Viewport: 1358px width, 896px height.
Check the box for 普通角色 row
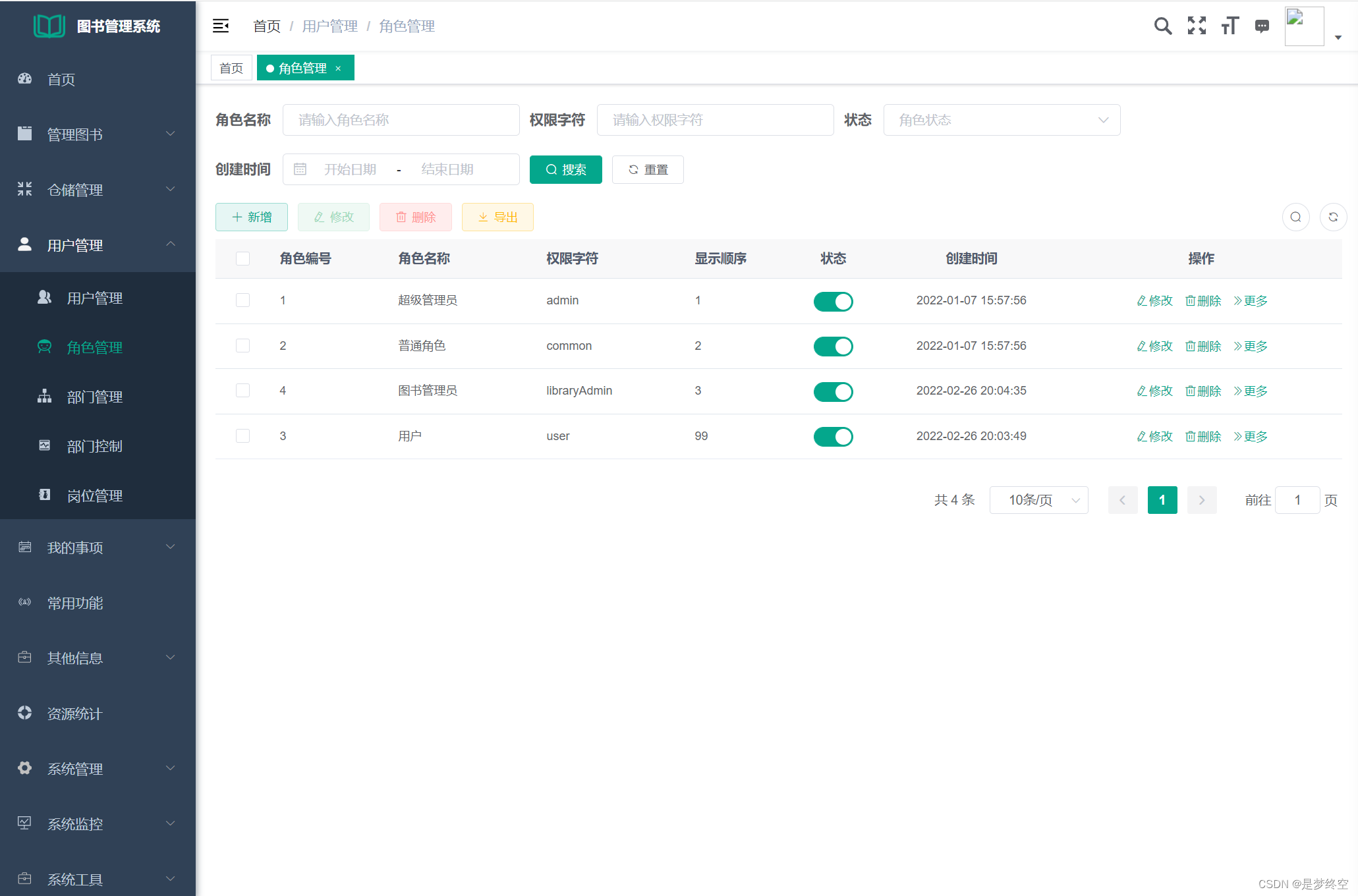click(242, 346)
